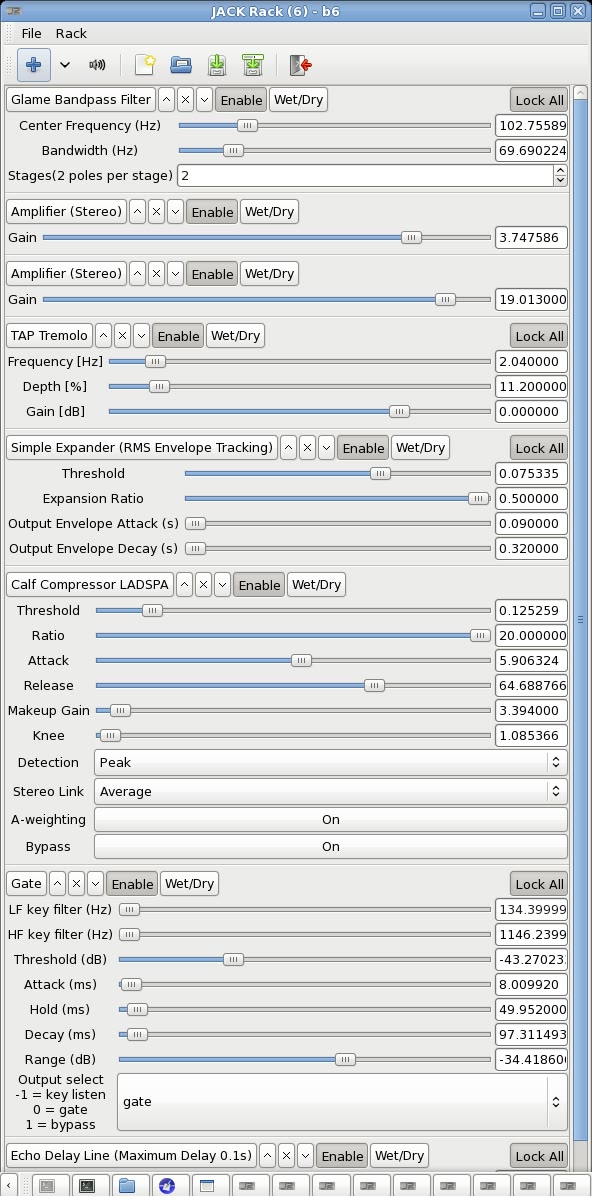Viewport: 592px width, 1196px height.
Task: Create a new rack with the New icon
Action: 144,65
